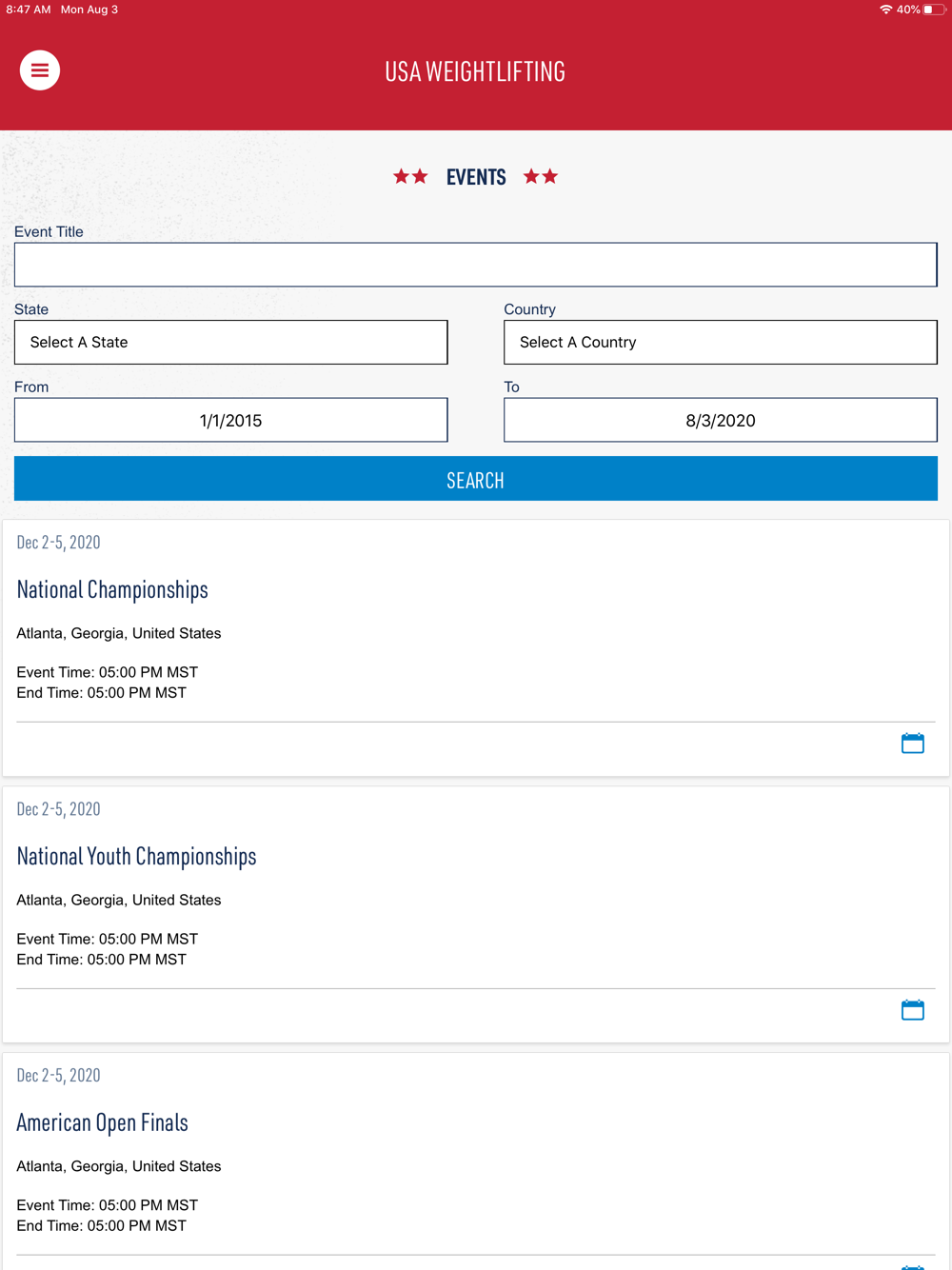Tap National Championships End Time text

[102, 693]
